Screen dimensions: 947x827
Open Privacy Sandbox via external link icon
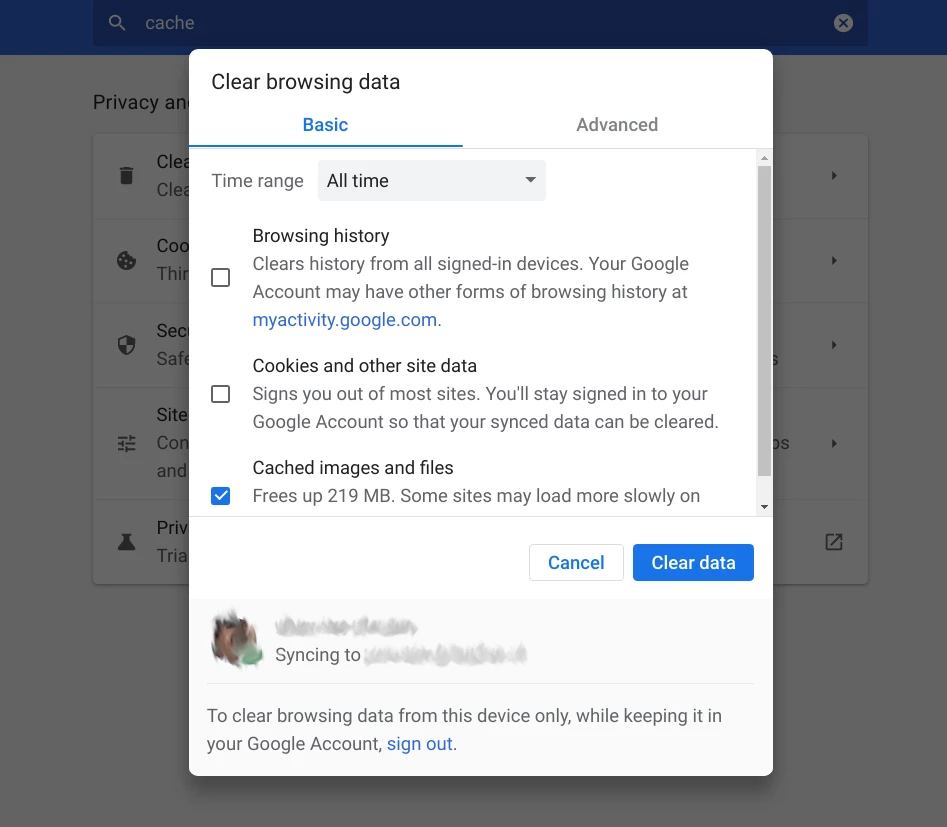(834, 540)
